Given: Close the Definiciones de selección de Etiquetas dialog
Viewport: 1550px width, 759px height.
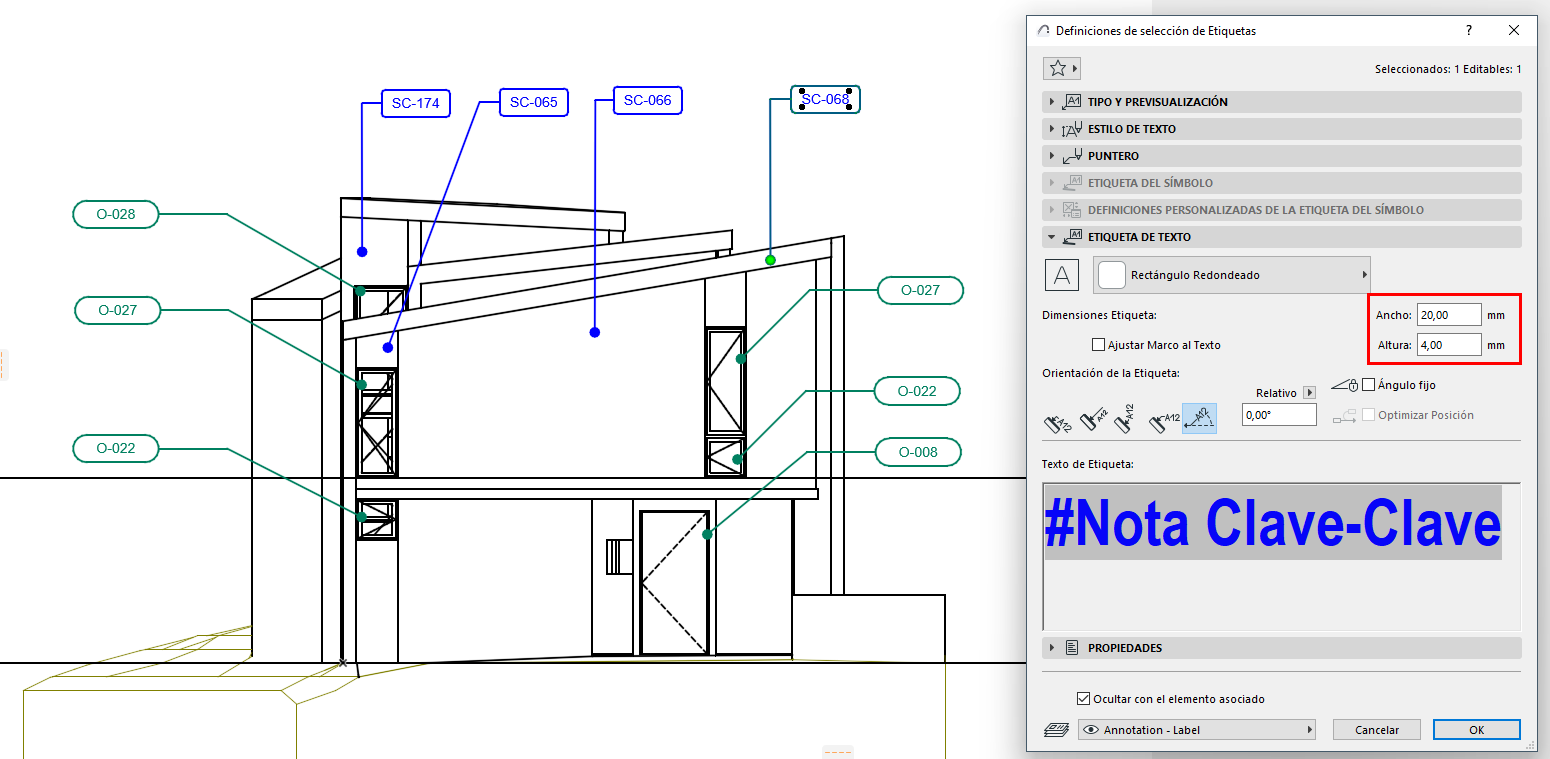Looking at the screenshot, I should [1514, 31].
